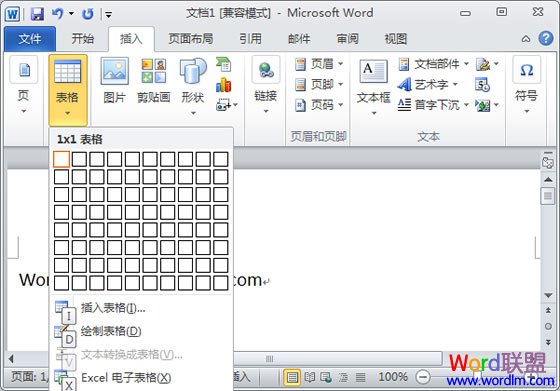Insert a chart icon
Viewport: 560px width, 391px height.
(224, 85)
